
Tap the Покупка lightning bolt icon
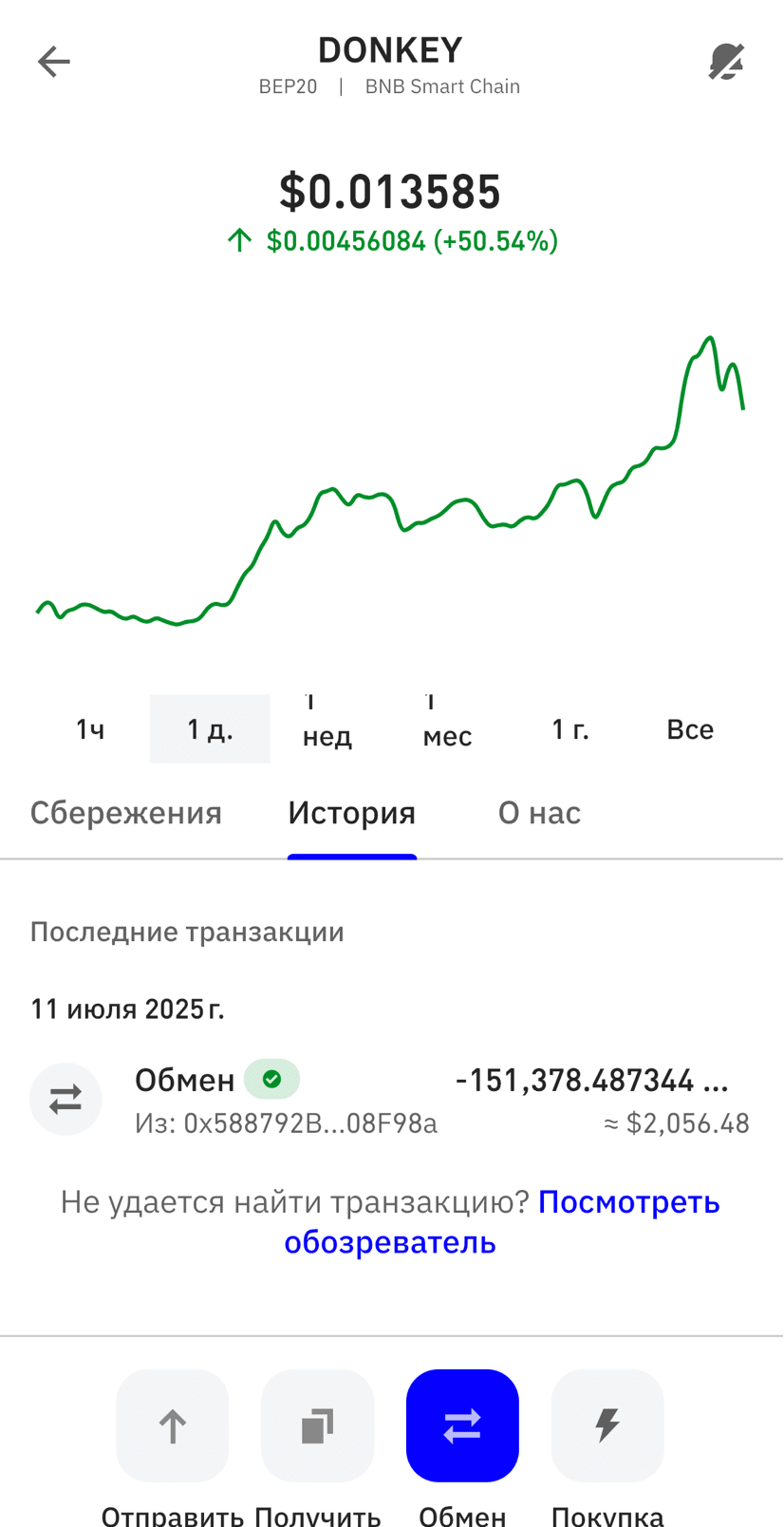pyautogui.click(x=607, y=1425)
